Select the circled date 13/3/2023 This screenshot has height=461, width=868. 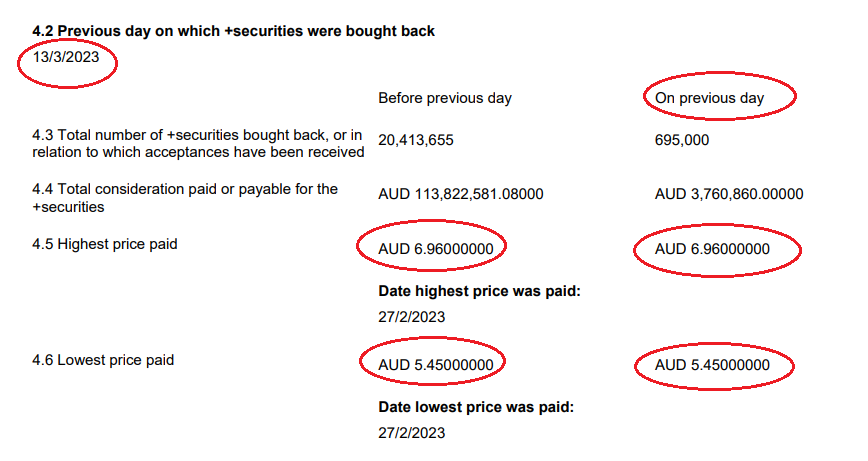point(66,57)
